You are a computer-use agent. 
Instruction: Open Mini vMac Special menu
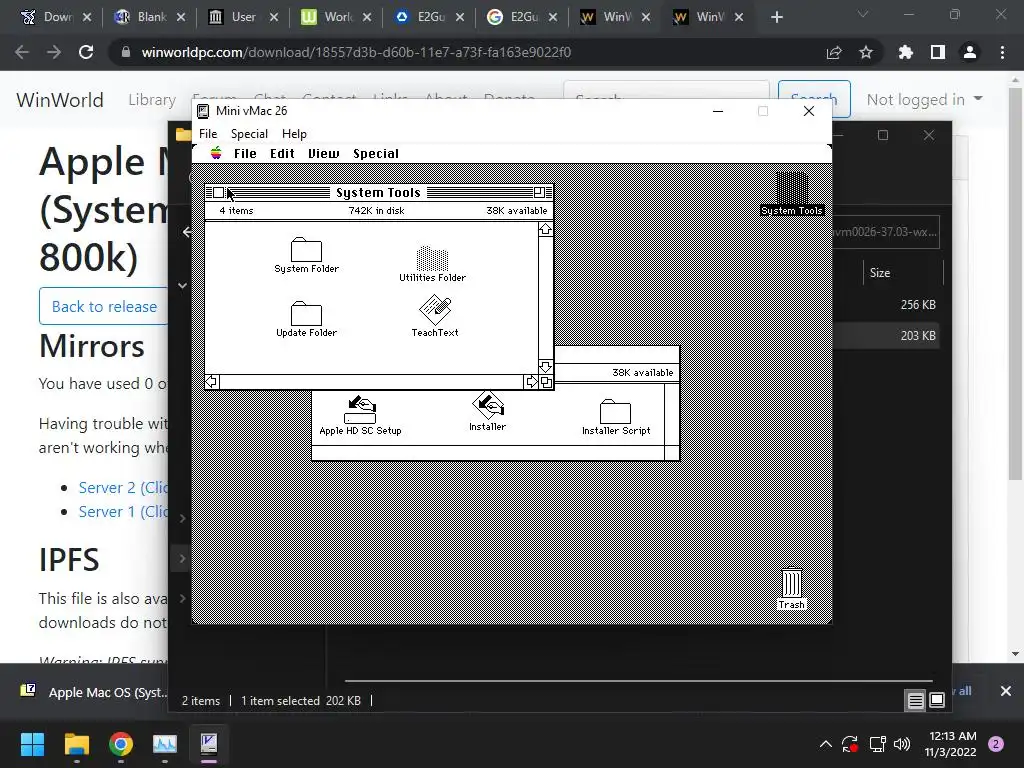249,133
